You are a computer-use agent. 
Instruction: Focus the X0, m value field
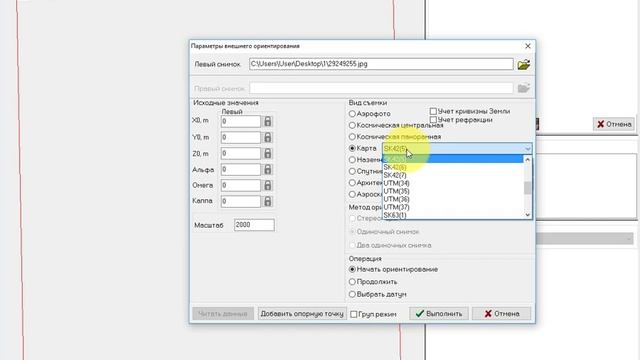tap(241, 121)
